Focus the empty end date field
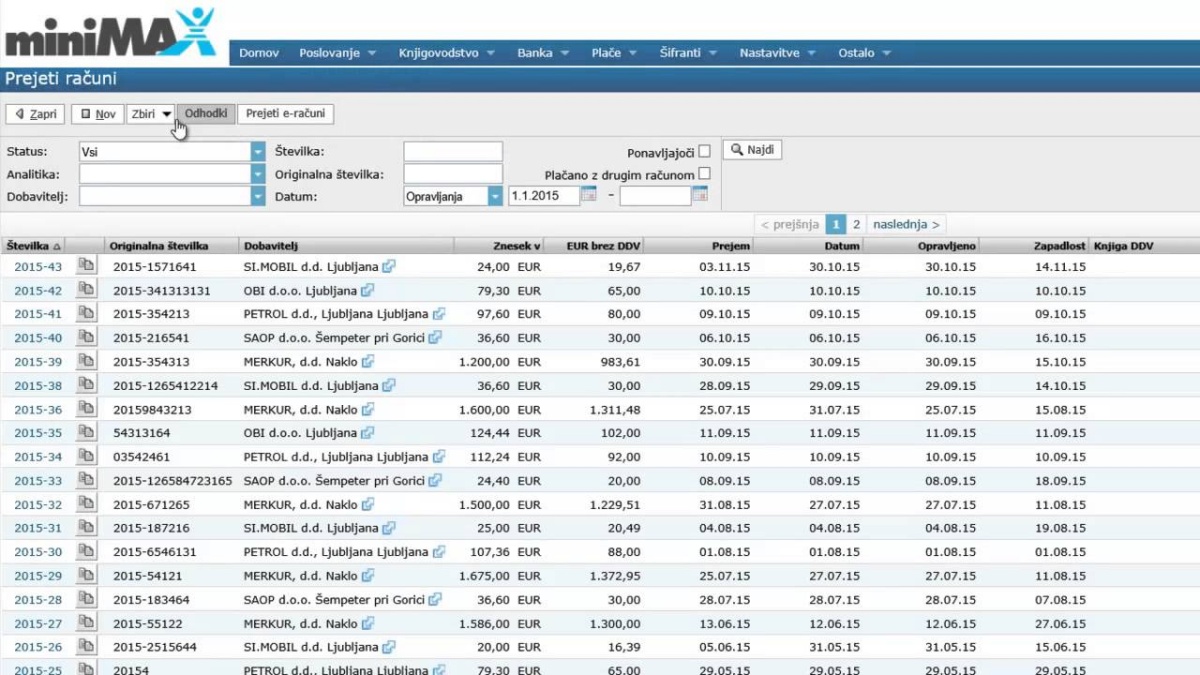Screen dimensions: 1200x675 (x=655, y=196)
